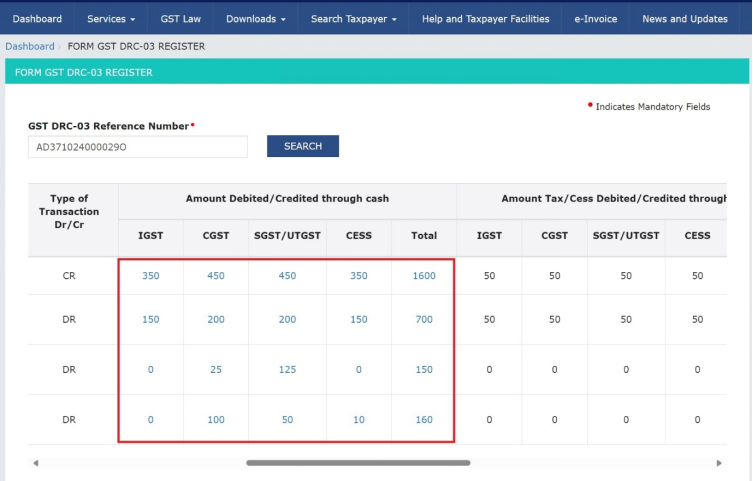
Task: Open the e-Invoice menu item
Action: pos(595,19)
